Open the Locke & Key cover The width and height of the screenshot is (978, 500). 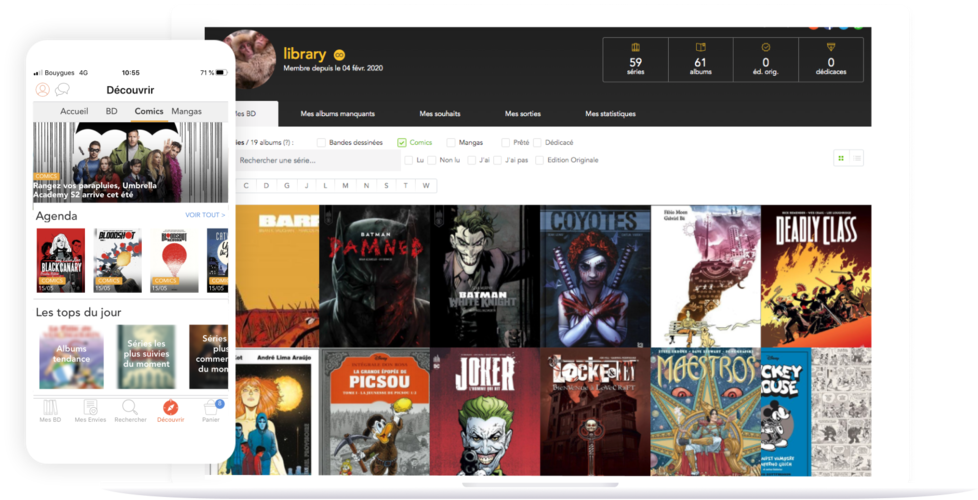pos(595,412)
